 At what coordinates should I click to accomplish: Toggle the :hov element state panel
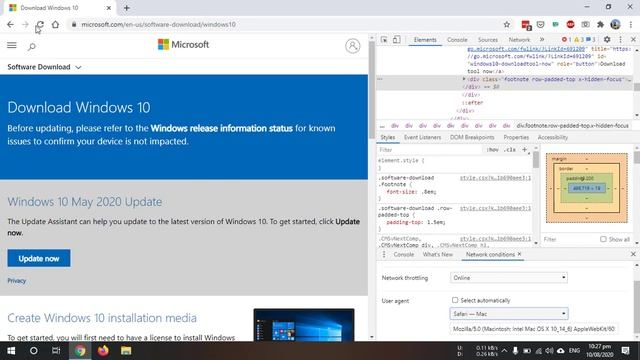pos(493,150)
